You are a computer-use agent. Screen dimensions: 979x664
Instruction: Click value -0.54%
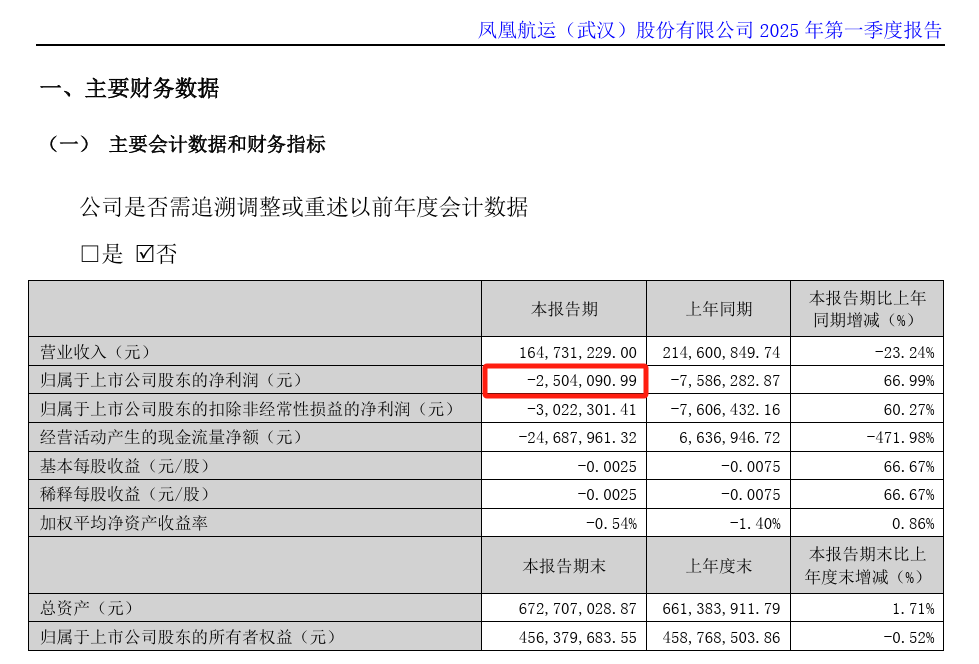[611, 523]
